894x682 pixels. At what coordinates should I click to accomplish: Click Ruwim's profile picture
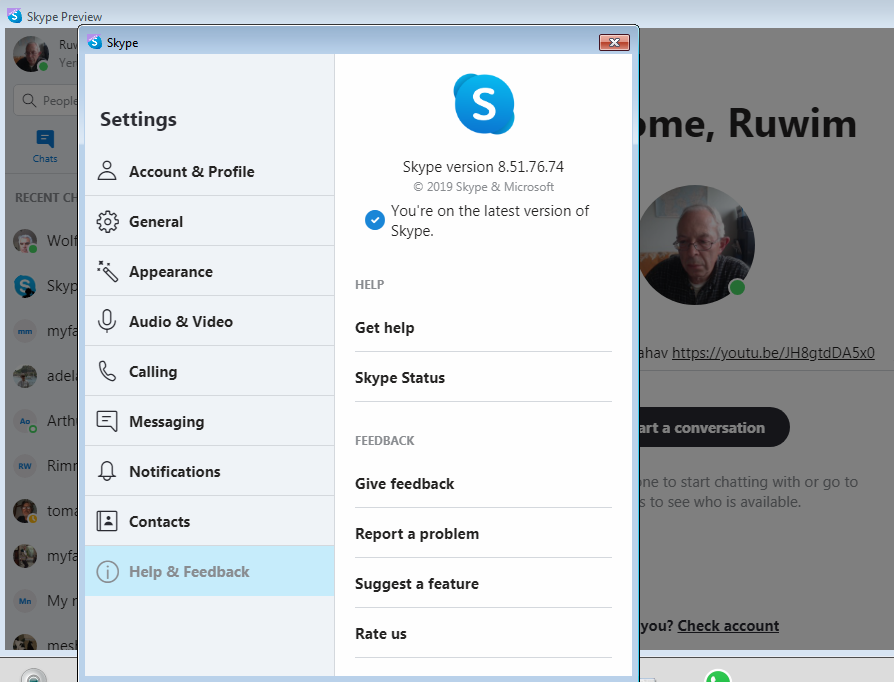[697, 245]
